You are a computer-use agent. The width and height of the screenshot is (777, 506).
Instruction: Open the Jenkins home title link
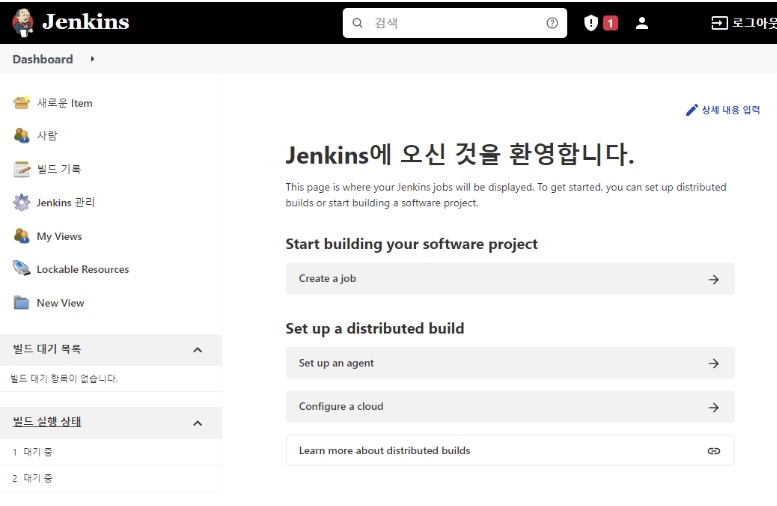click(86, 22)
